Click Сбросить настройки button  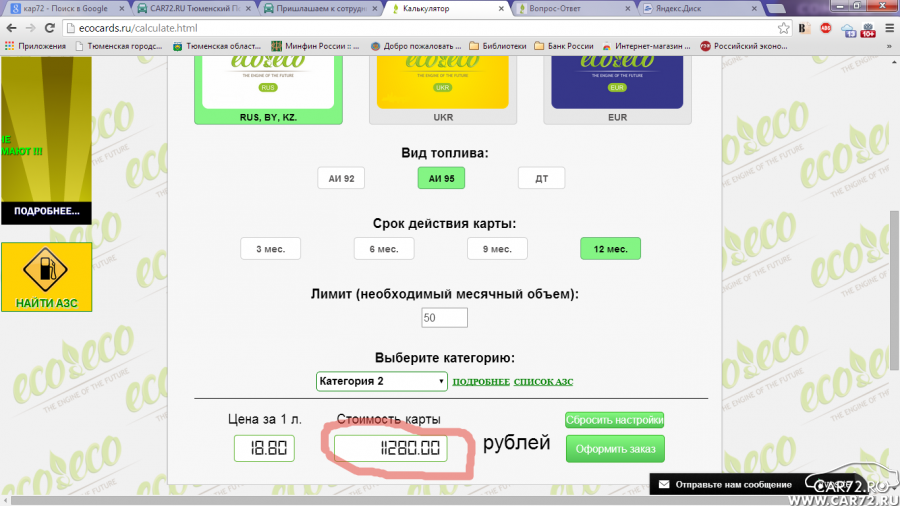tap(614, 420)
